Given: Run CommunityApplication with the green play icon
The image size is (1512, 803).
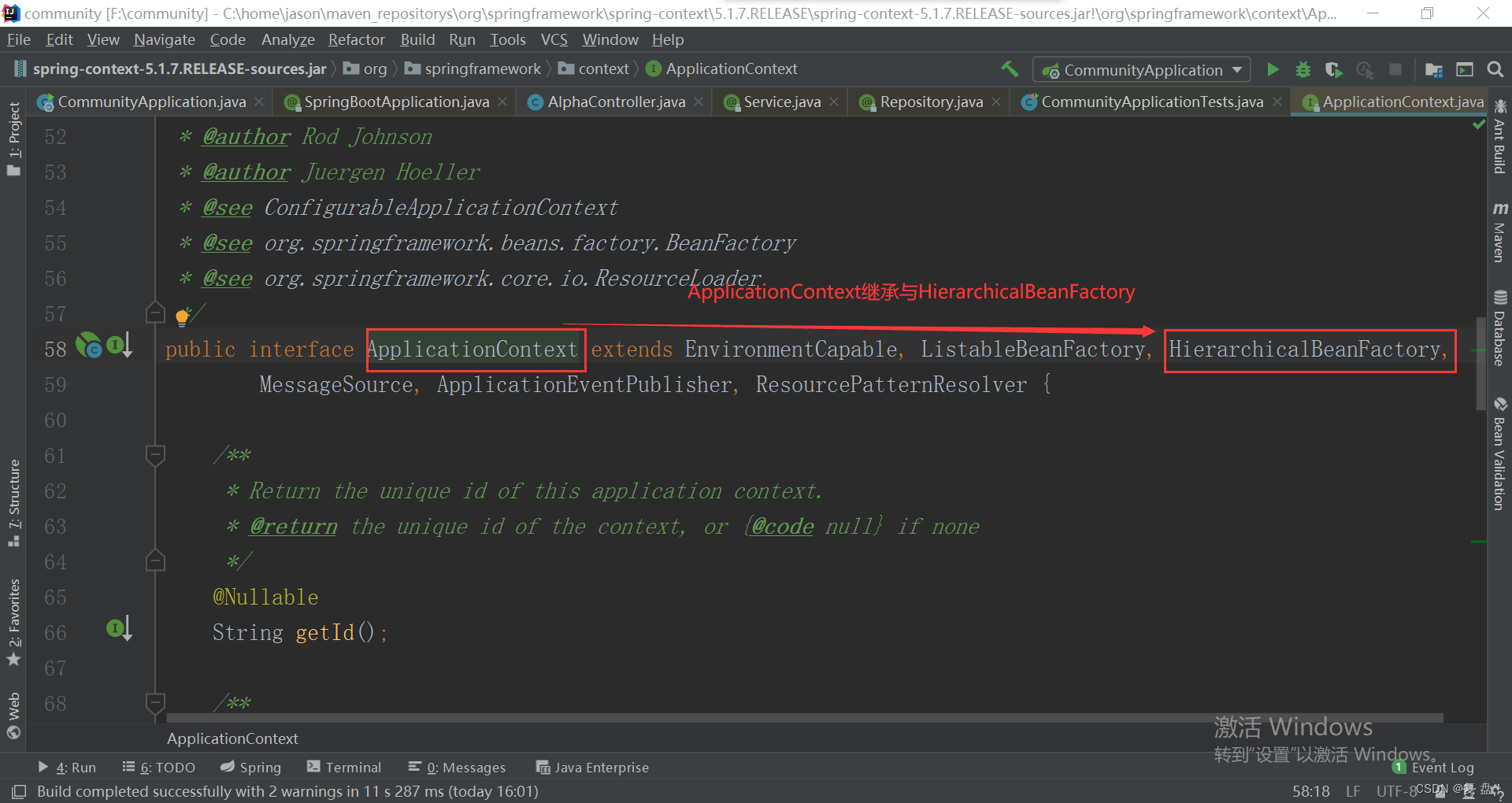Looking at the screenshot, I should point(1273,69).
